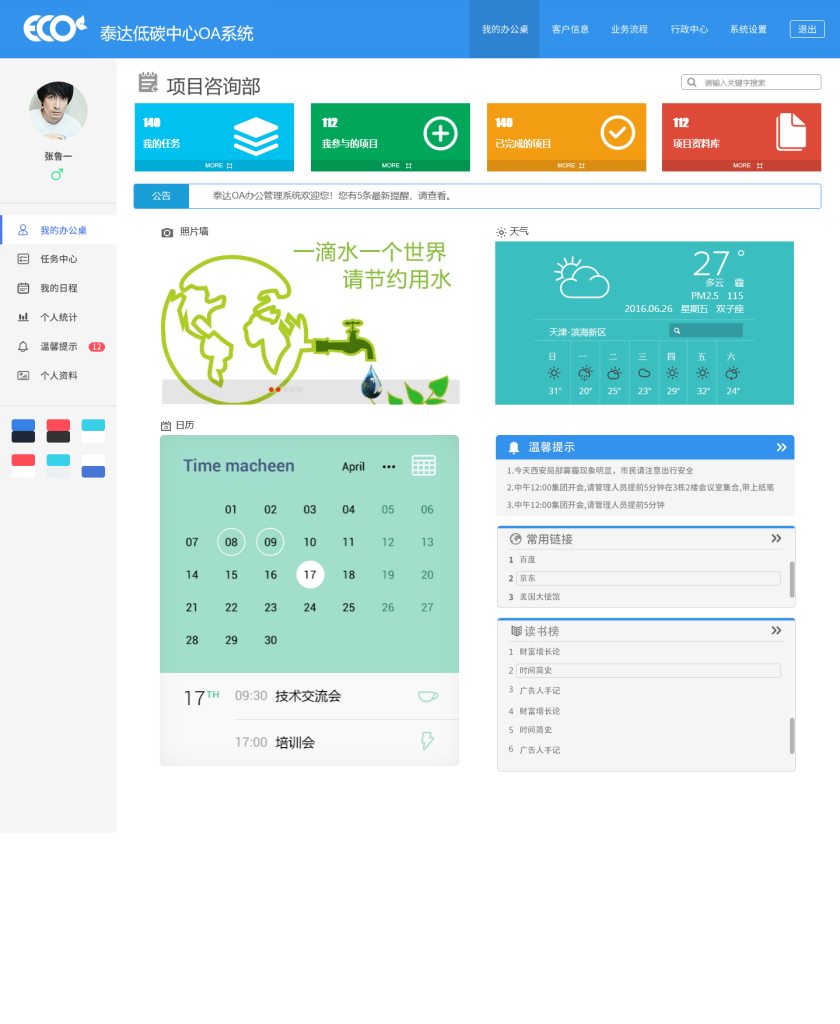Open MORE link on the 我的任务 card
840x1024 pixels.
213,163
